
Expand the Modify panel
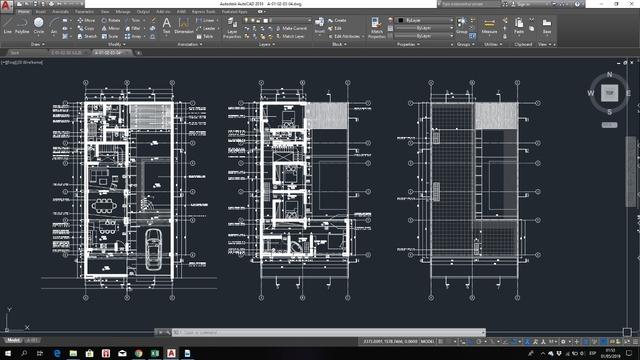point(116,44)
